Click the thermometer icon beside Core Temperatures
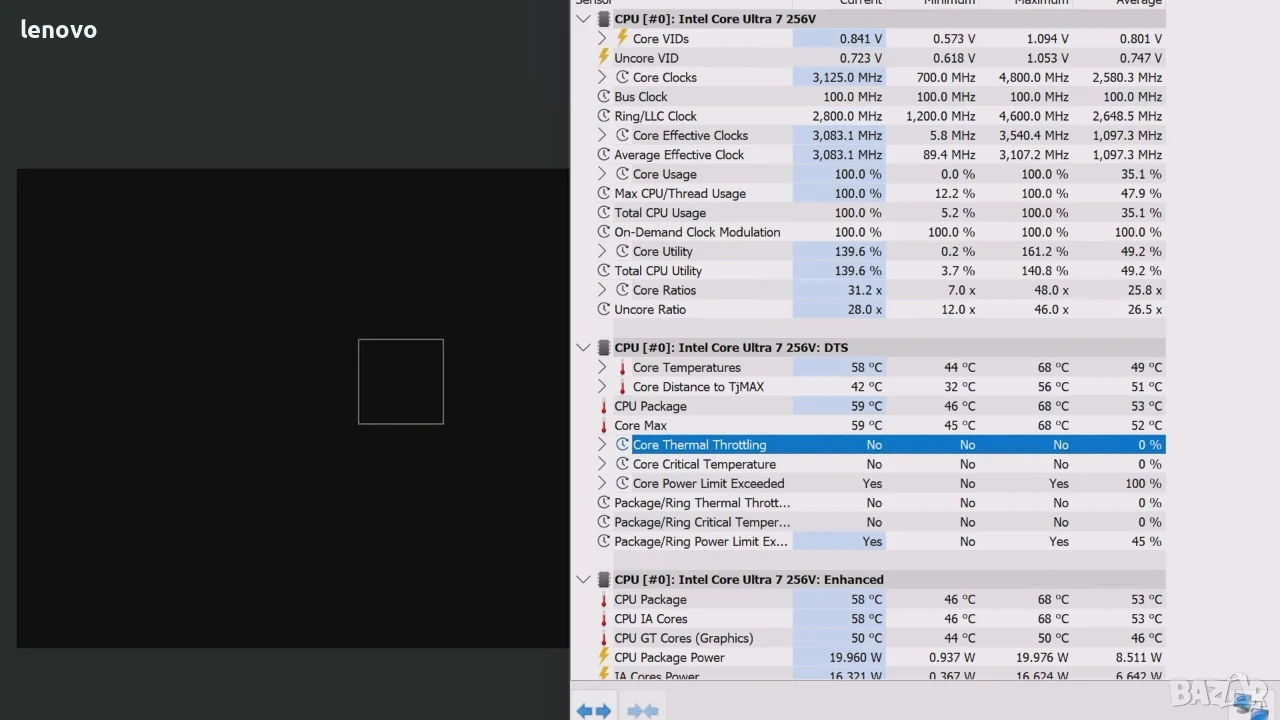The image size is (1280, 720). 622,368
